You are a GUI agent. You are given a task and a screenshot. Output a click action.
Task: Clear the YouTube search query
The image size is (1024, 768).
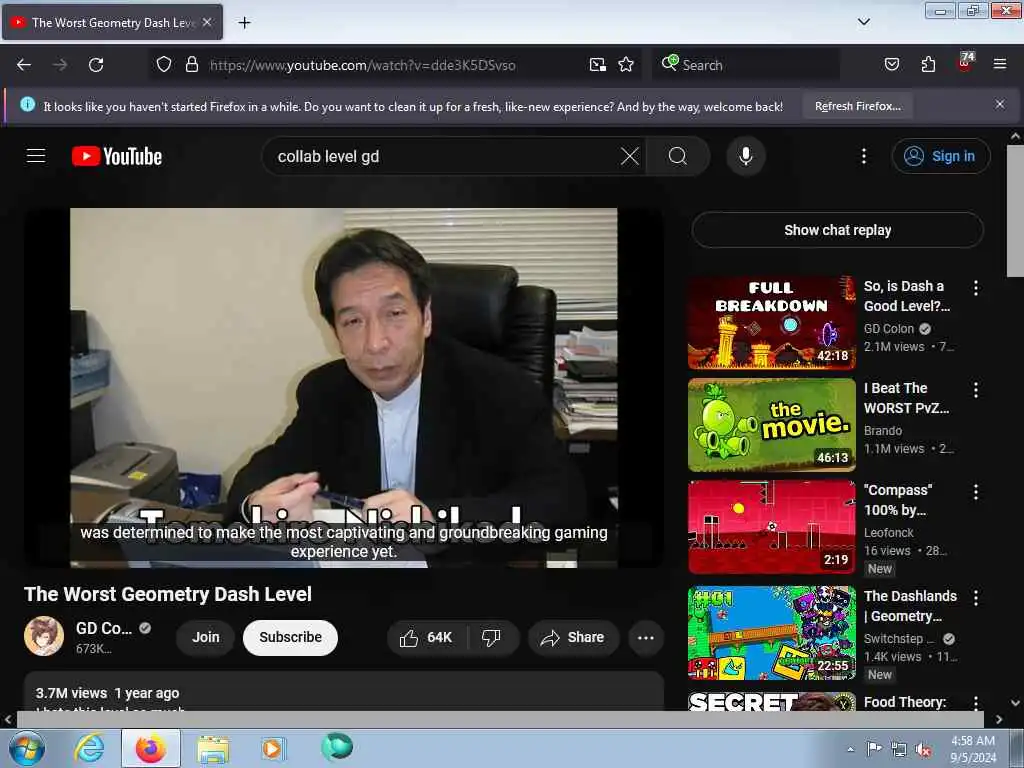[630, 156]
